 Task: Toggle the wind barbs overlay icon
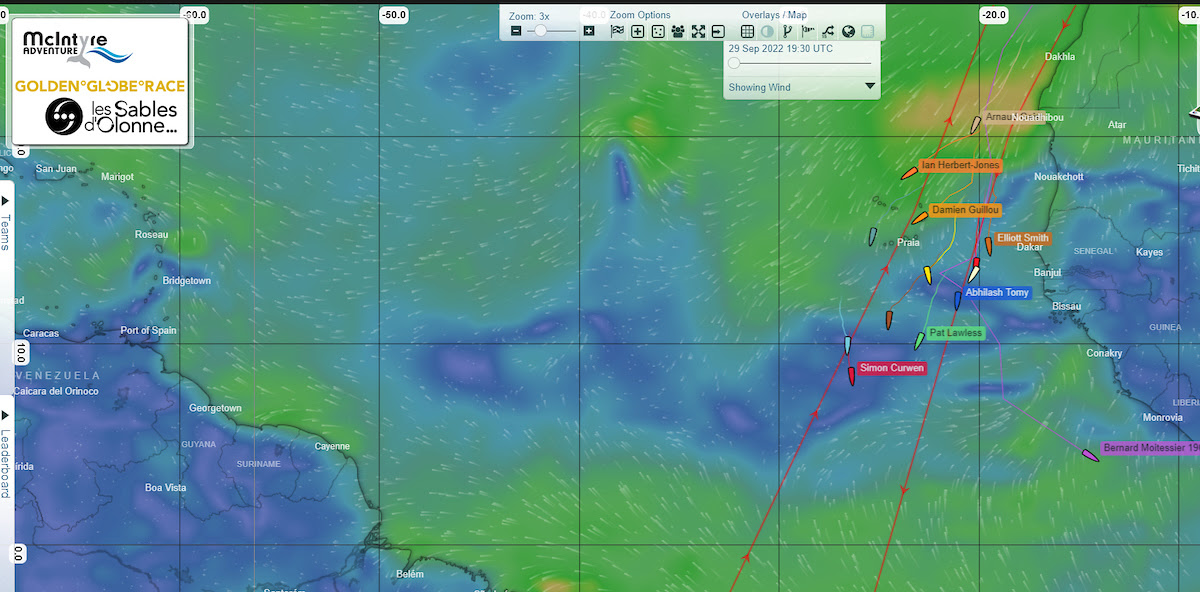pyautogui.click(x=805, y=31)
